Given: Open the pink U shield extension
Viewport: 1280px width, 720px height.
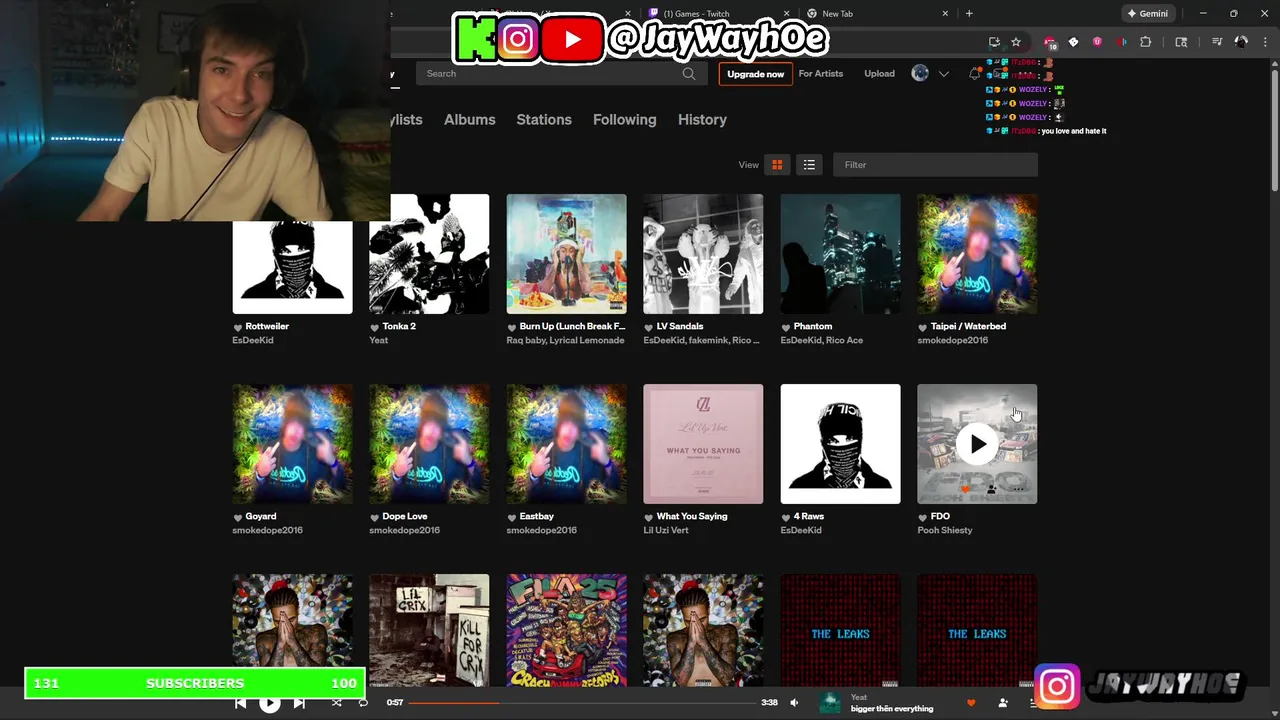Looking at the screenshot, I should (1097, 42).
